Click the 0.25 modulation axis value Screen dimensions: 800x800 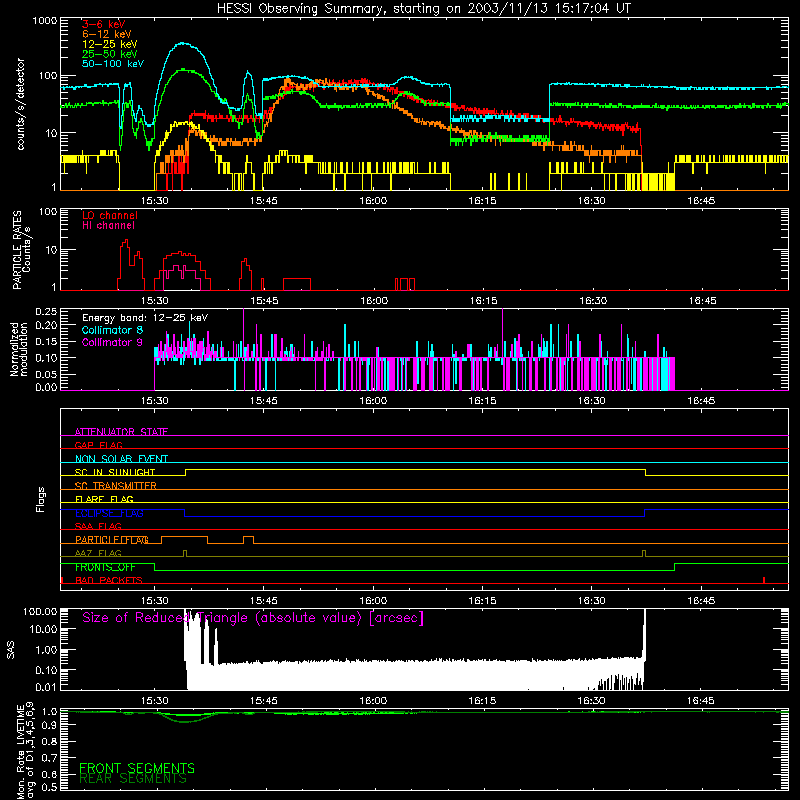coord(46,311)
